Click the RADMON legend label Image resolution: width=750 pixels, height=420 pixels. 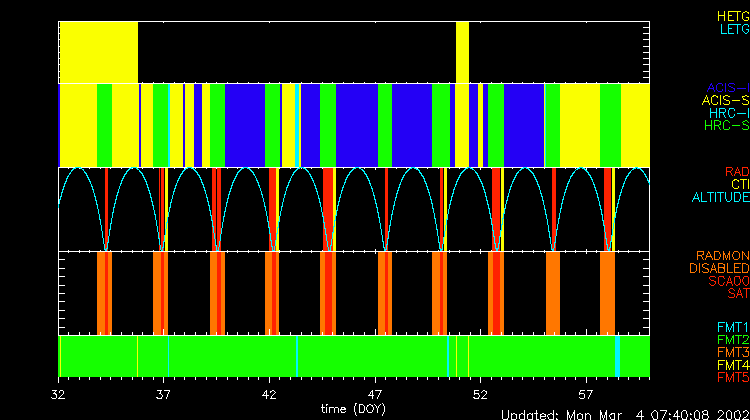click(x=722, y=256)
